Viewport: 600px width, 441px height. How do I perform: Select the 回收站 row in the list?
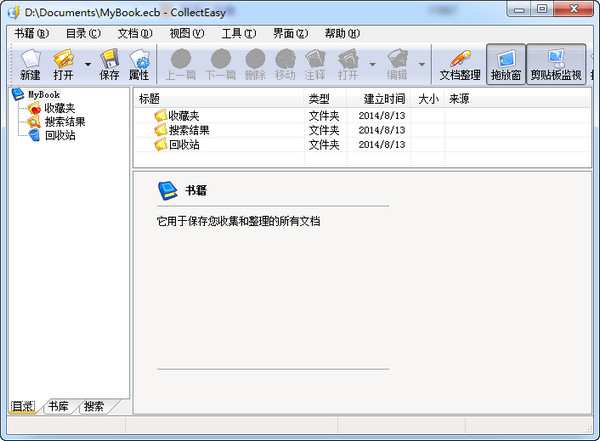tap(362, 145)
